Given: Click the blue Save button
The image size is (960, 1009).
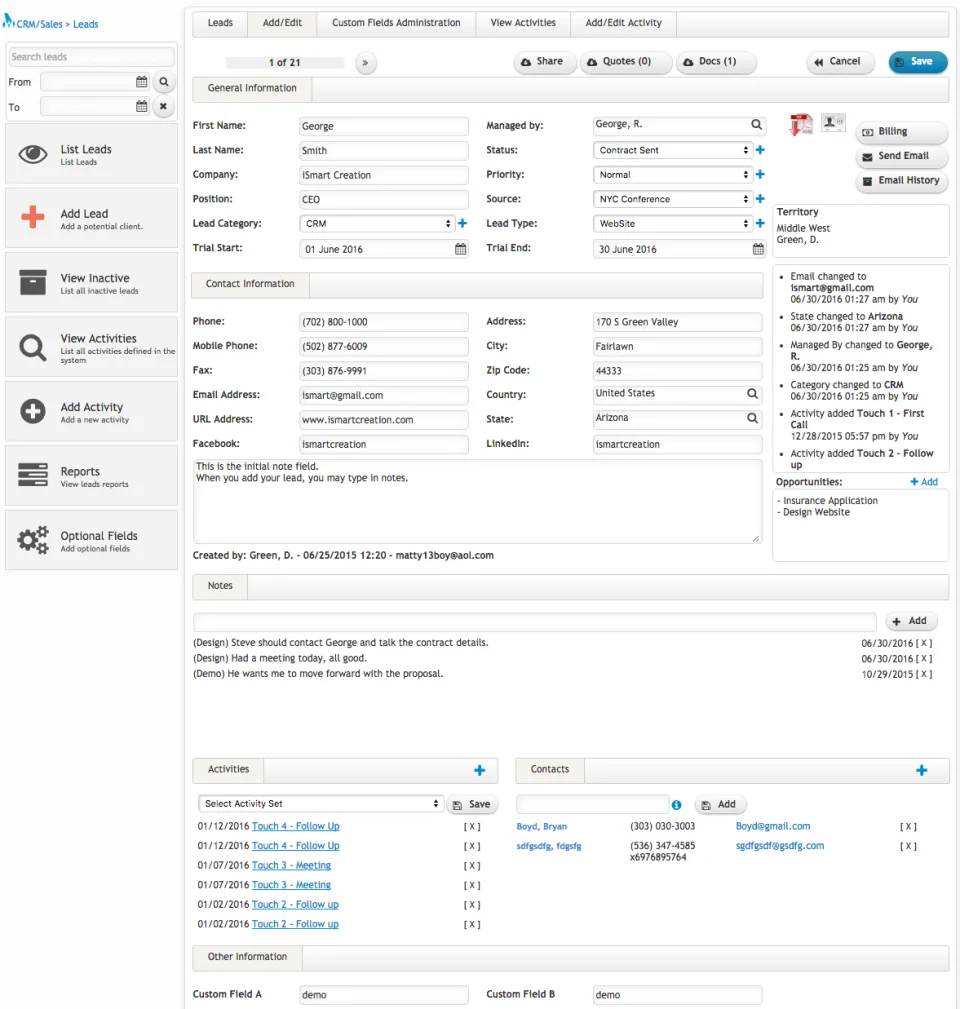Looking at the screenshot, I should [x=918, y=62].
